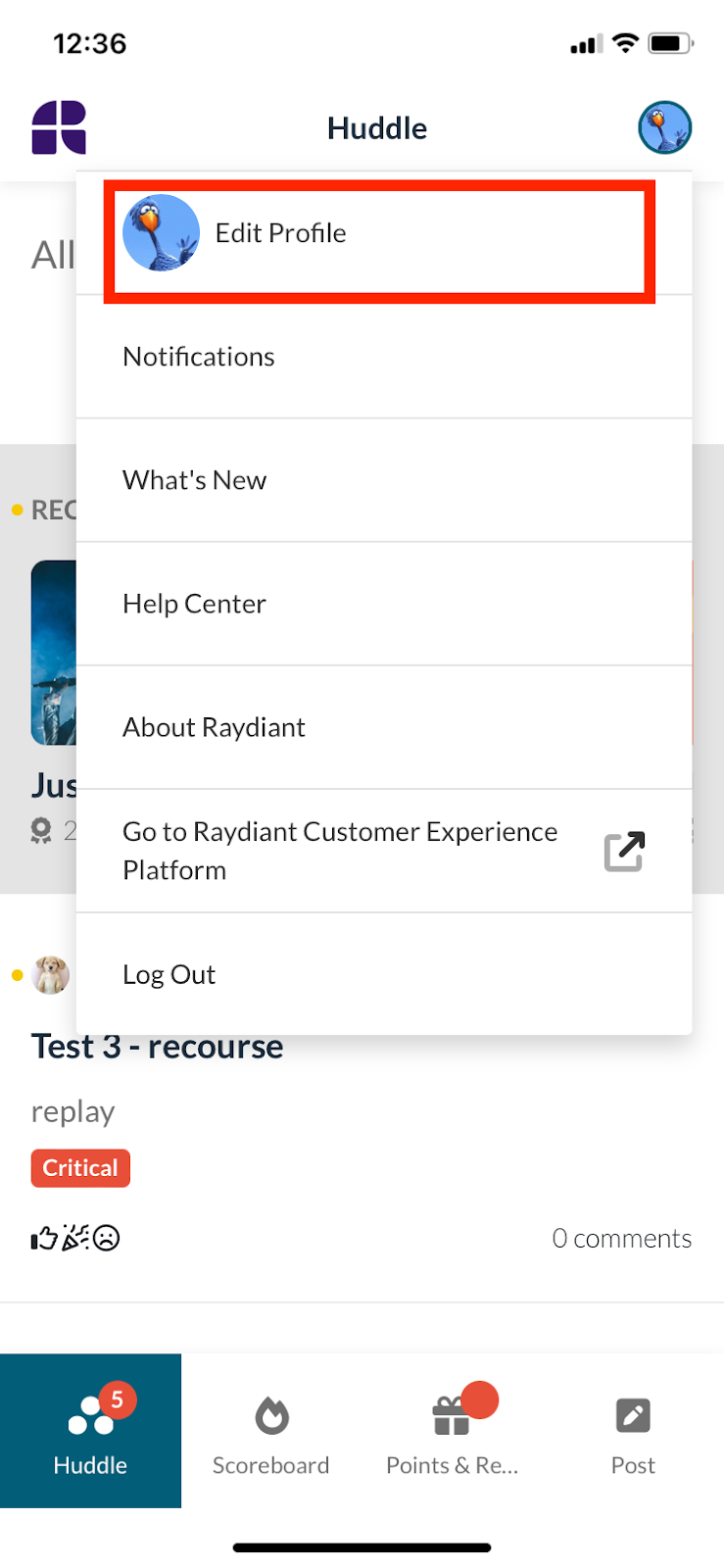The height and width of the screenshot is (1568, 724).
Task: Open the 0 comments link
Action: pos(622,1239)
